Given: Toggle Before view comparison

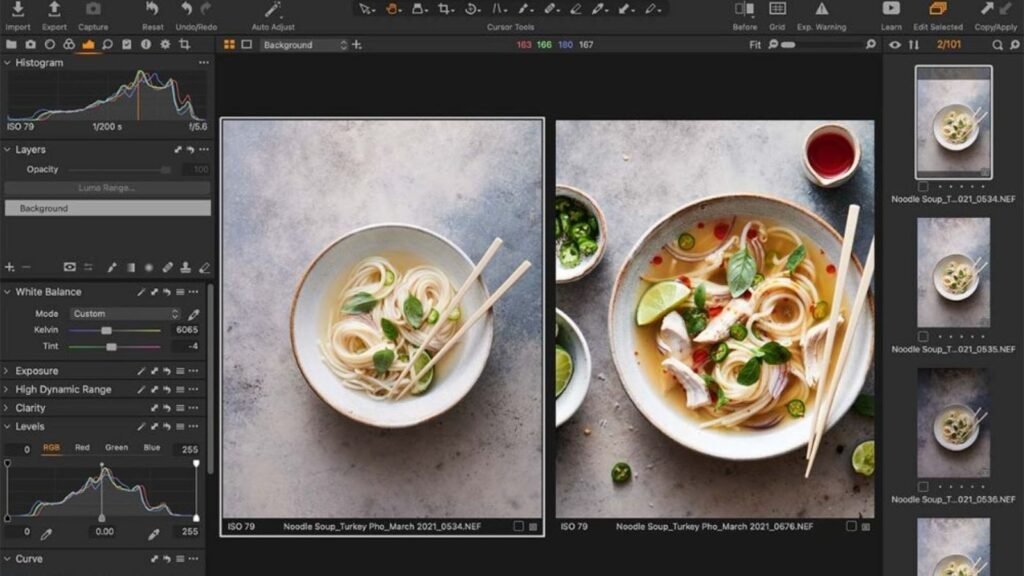Looking at the screenshot, I should pos(745,9).
